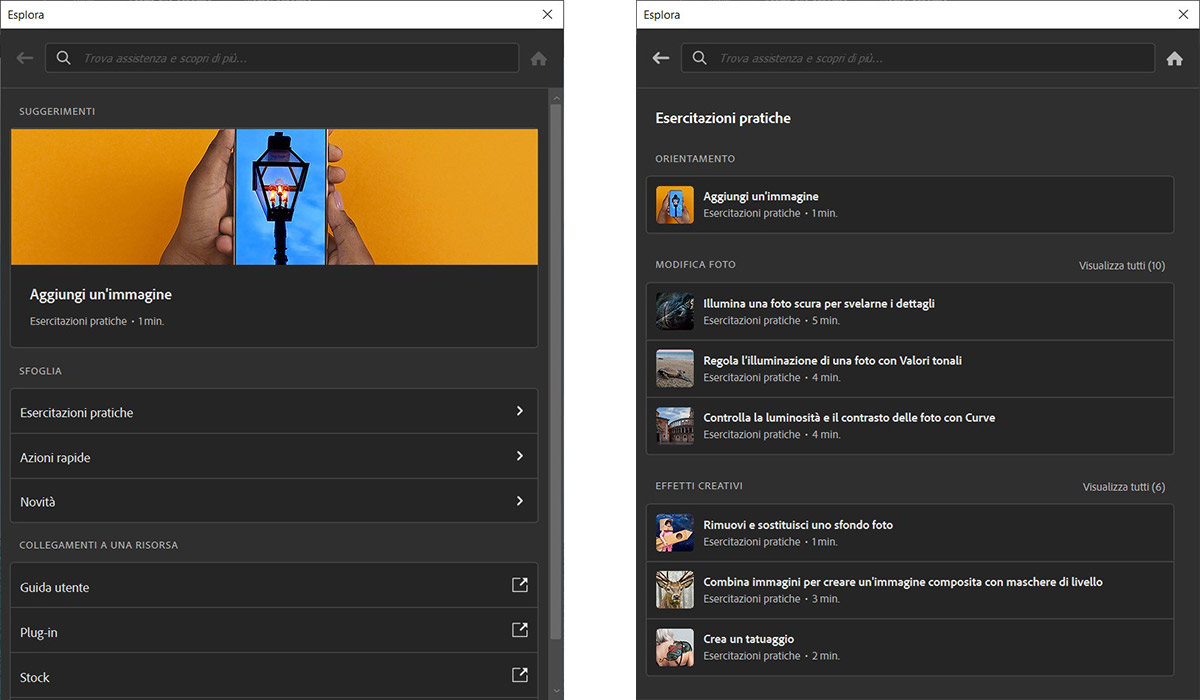
Task: Click the search magnifier in the left panel
Action: click(x=64, y=58)
